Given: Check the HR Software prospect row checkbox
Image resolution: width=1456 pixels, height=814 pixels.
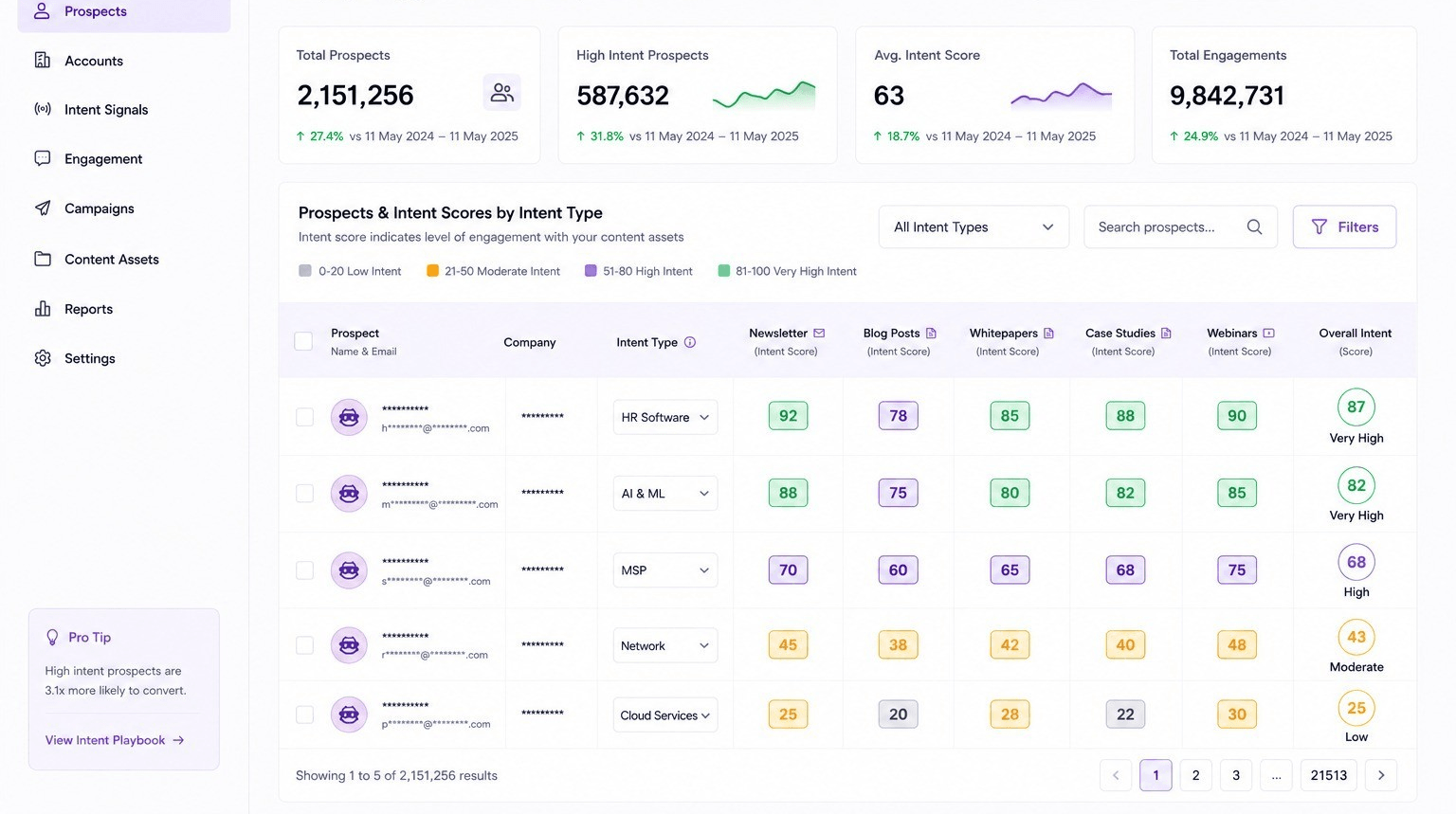Looking at the screenshot, I should click(x=304, y=417).
